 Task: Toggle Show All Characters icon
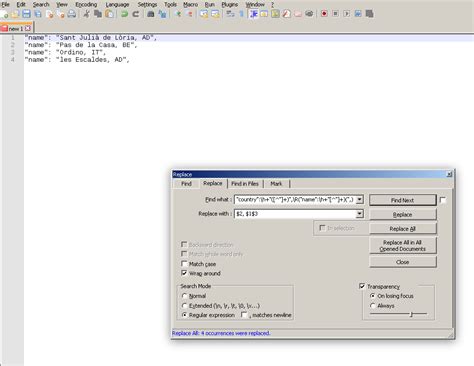(241, 14)
